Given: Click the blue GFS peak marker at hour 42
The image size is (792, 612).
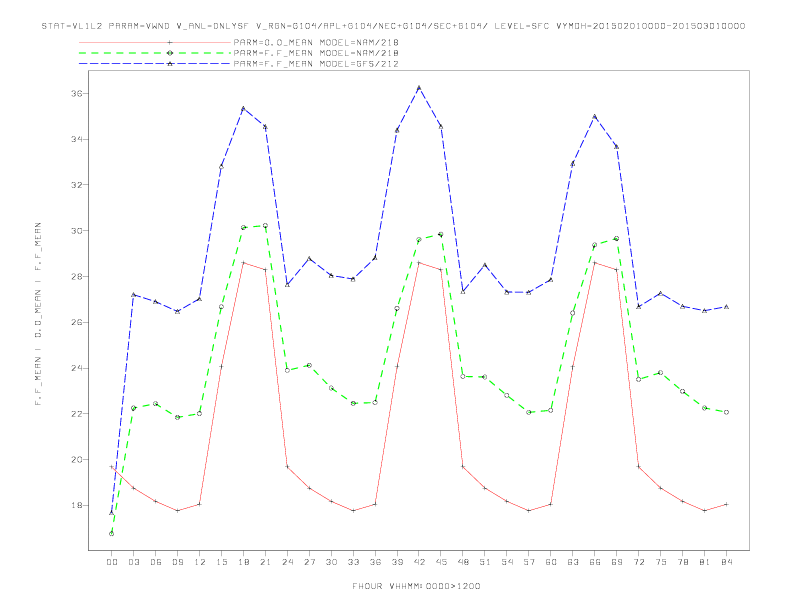Looking at the screenshot, I should click(x=419, y=88).
